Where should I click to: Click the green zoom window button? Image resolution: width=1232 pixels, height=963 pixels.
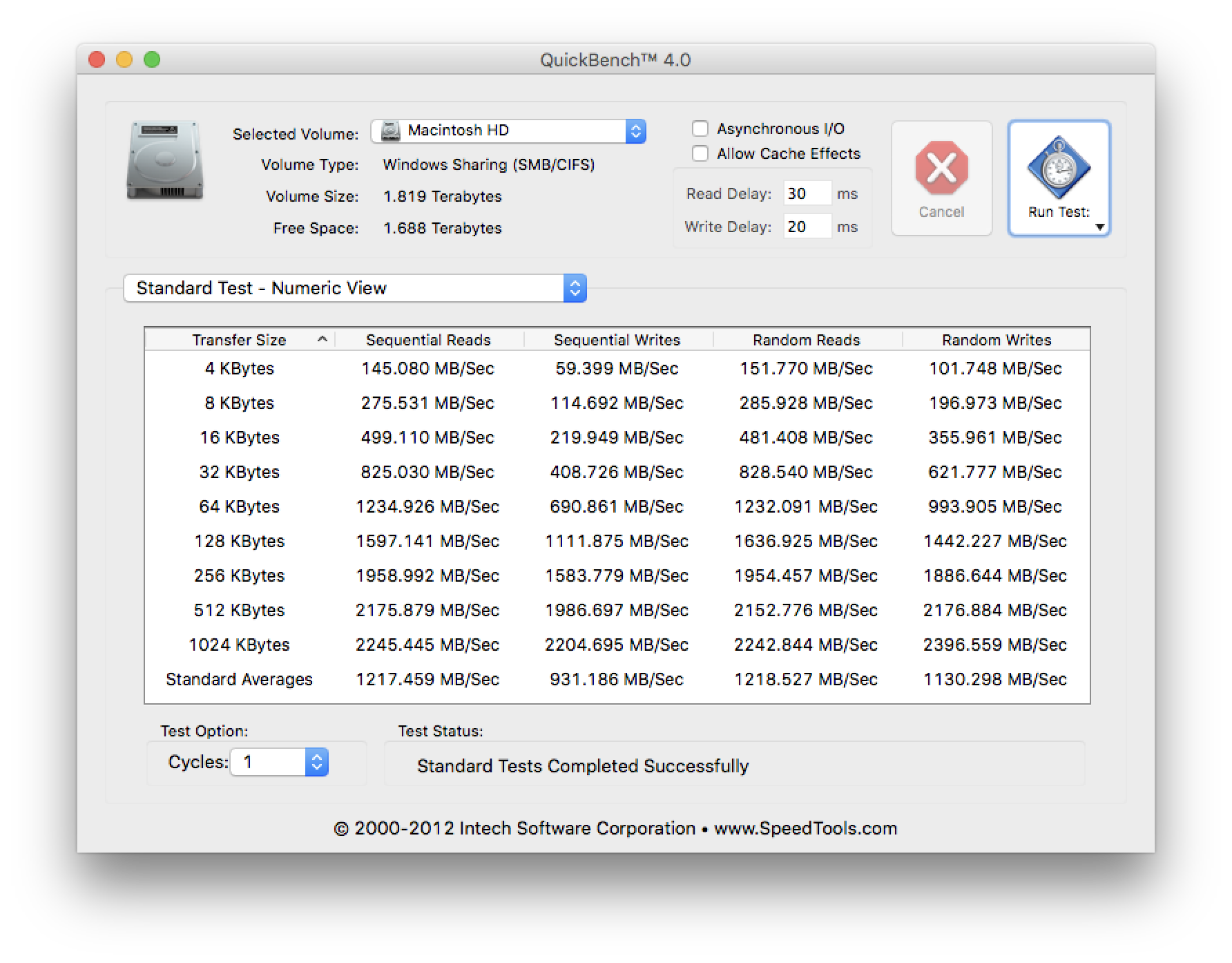152,60
